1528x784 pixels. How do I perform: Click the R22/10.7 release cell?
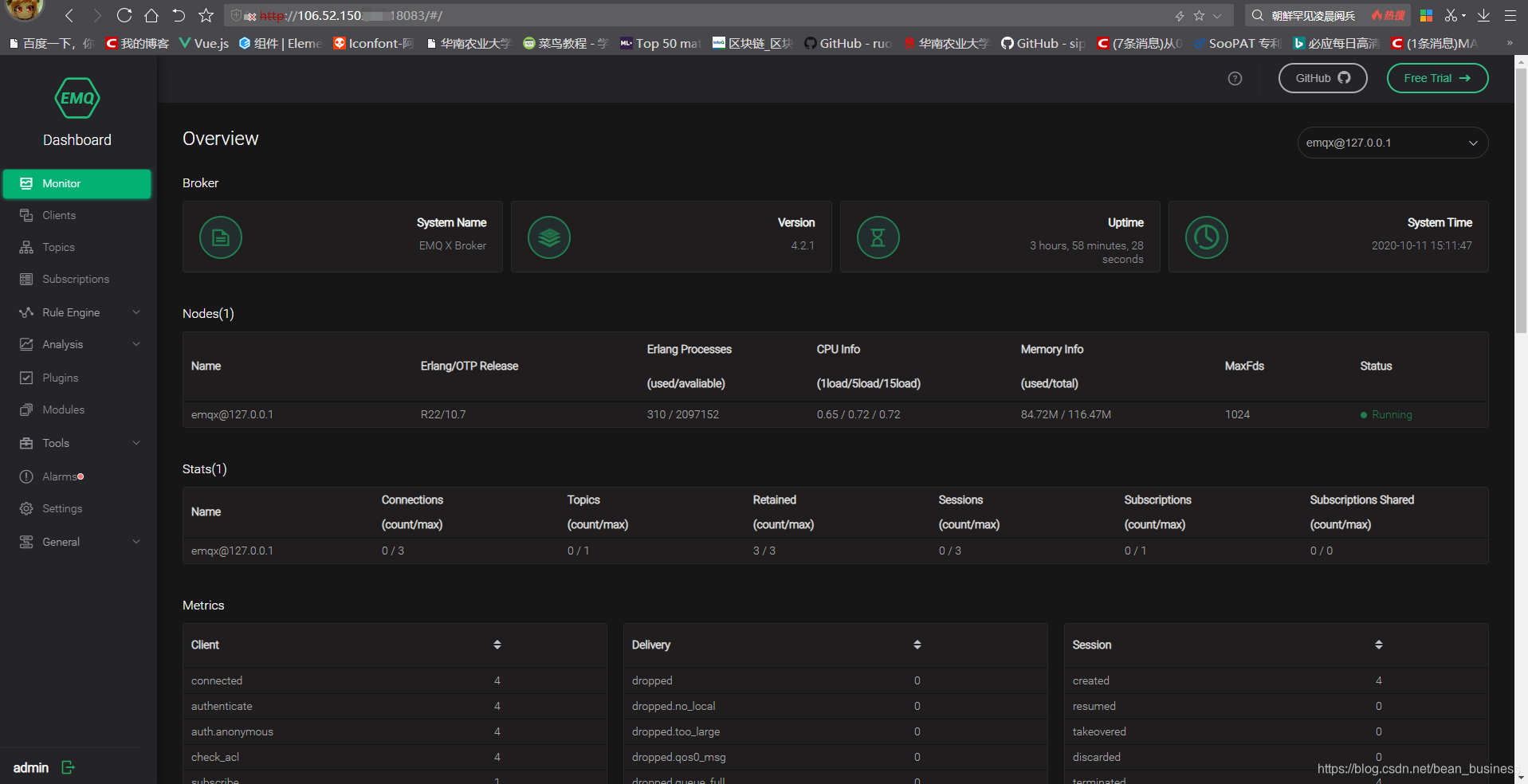tap(443, 414)
